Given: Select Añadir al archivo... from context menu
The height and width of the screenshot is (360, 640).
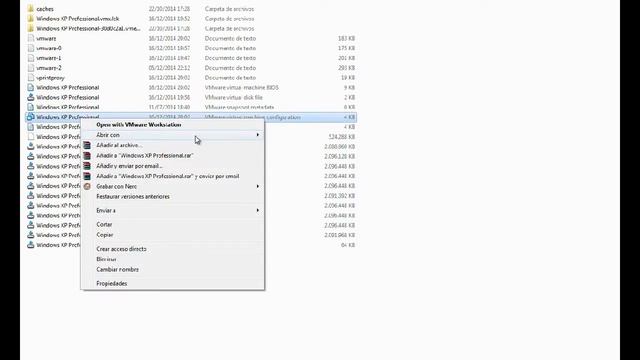Looking at the screenshot, I should coord(119,145).
